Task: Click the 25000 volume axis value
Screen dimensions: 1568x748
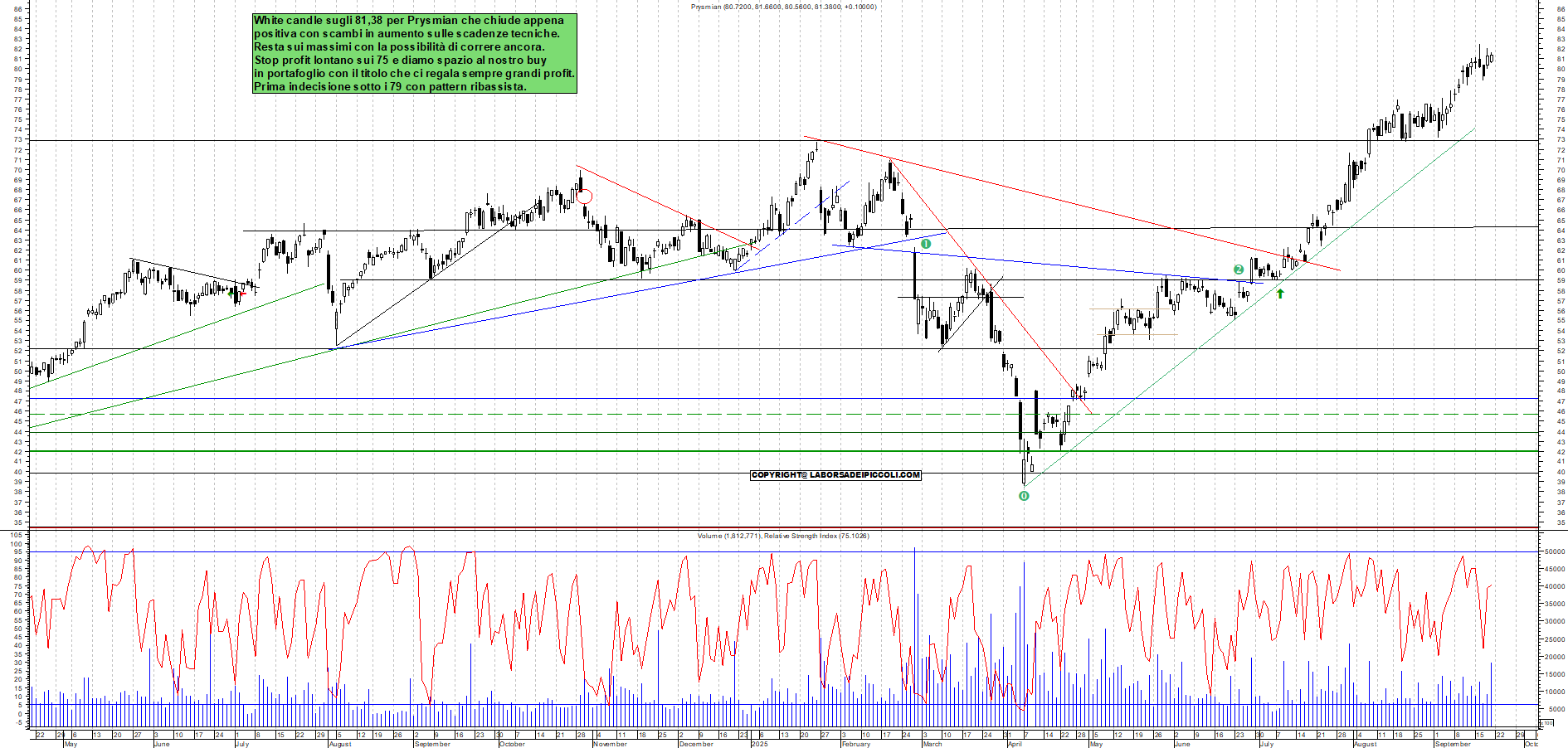Action: pos(1553,639)
